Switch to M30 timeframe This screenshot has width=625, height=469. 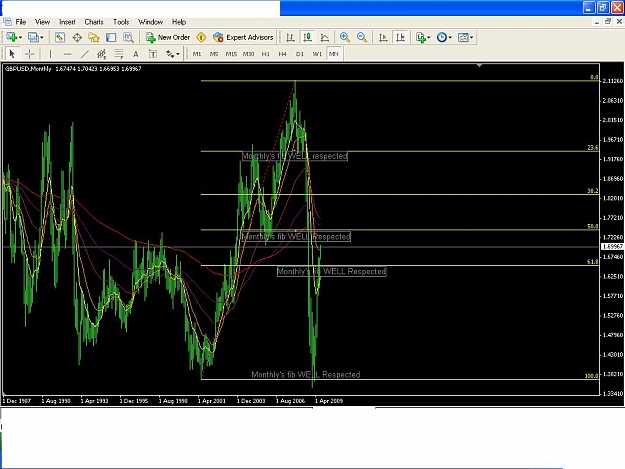point(248,54)
